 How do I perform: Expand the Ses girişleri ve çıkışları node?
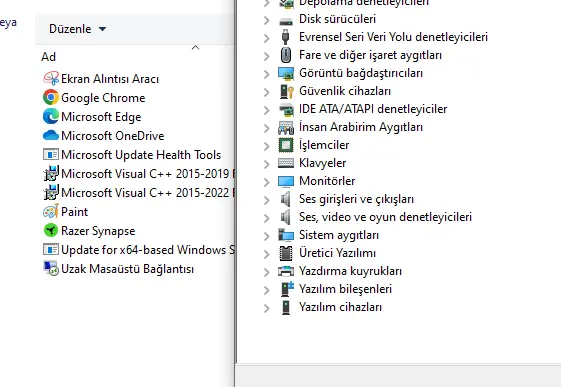267,200
